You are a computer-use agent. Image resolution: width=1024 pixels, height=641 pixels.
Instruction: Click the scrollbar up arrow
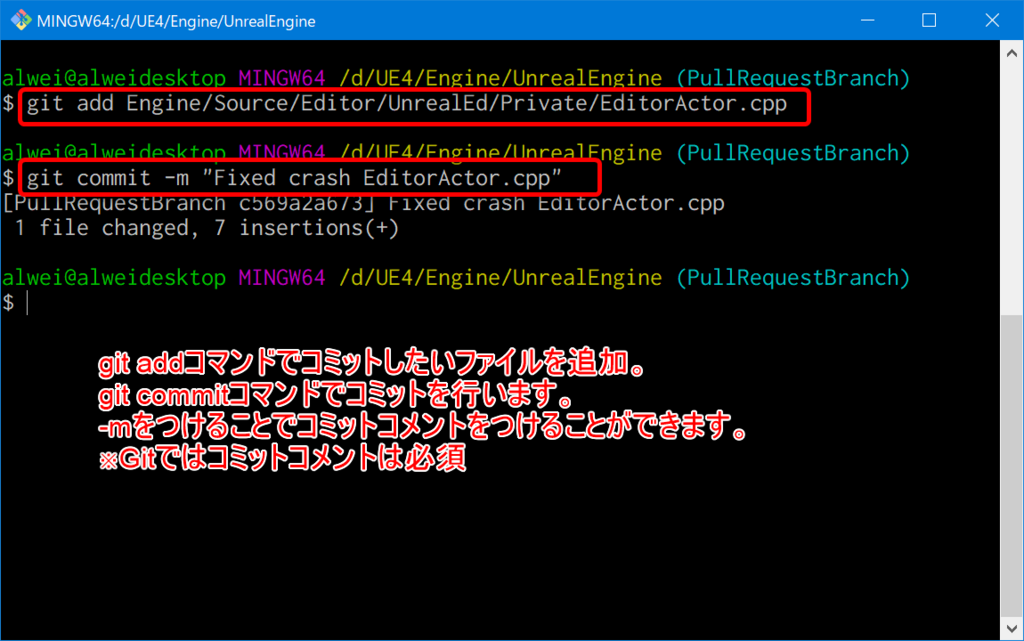point(1012,53)
